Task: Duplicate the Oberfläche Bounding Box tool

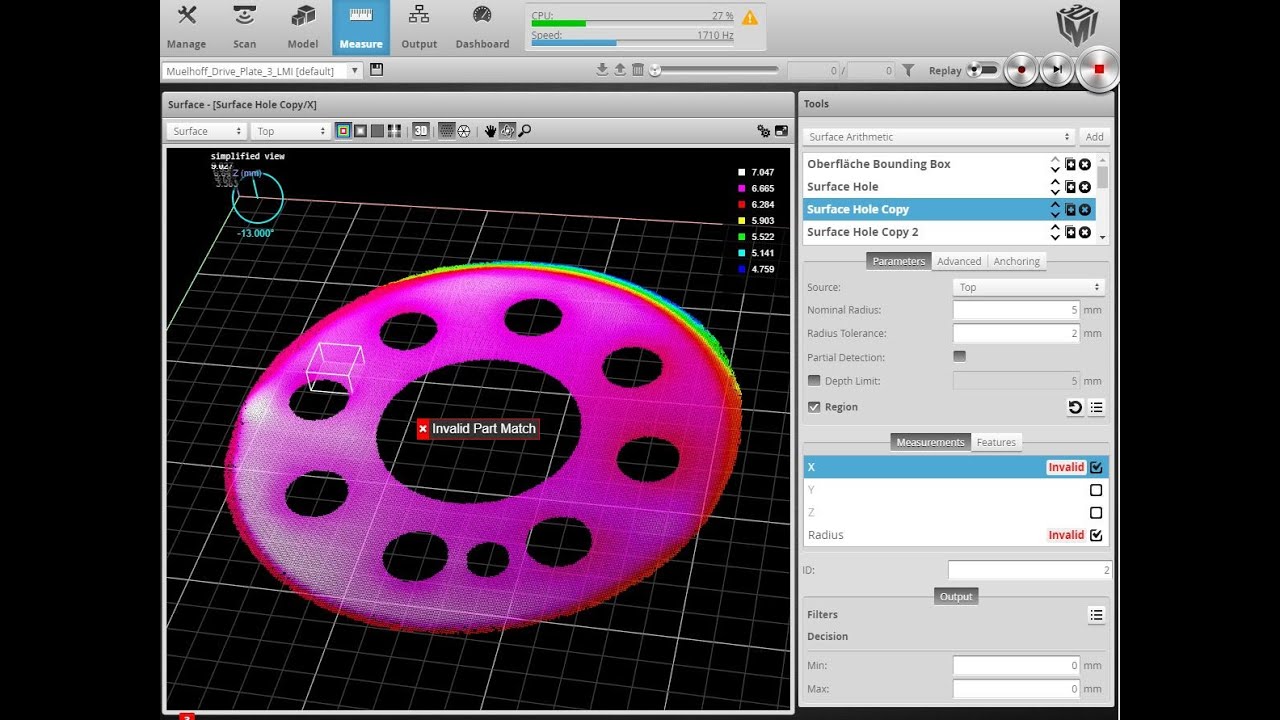Action: pyautogui.click(x=1070, y=164)
